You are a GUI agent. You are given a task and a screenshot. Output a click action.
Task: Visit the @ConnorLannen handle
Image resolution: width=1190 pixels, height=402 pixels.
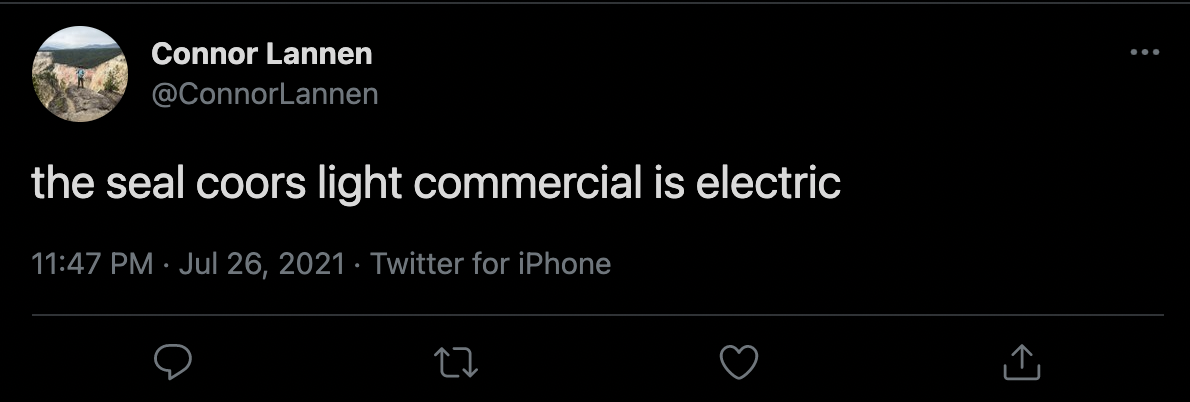265,94
